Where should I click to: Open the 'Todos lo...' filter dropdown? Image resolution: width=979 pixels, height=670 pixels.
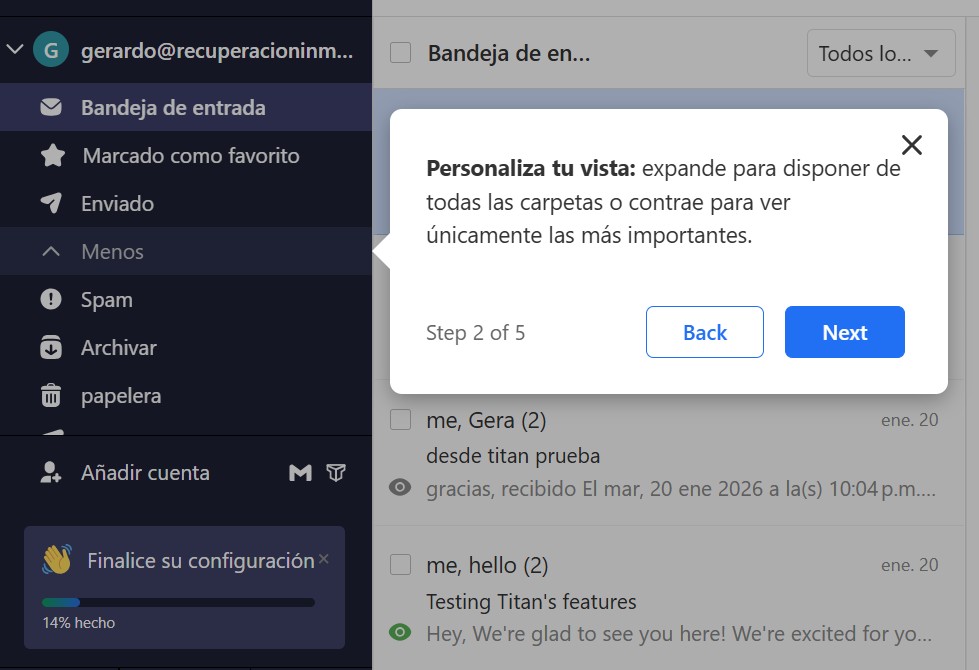pyautogui.click(x=880, y=54)
